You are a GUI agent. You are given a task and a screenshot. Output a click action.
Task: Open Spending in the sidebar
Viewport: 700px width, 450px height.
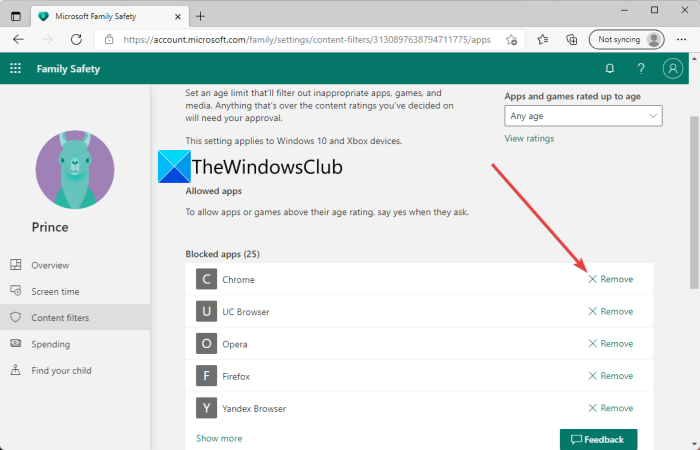click(75, 344)
